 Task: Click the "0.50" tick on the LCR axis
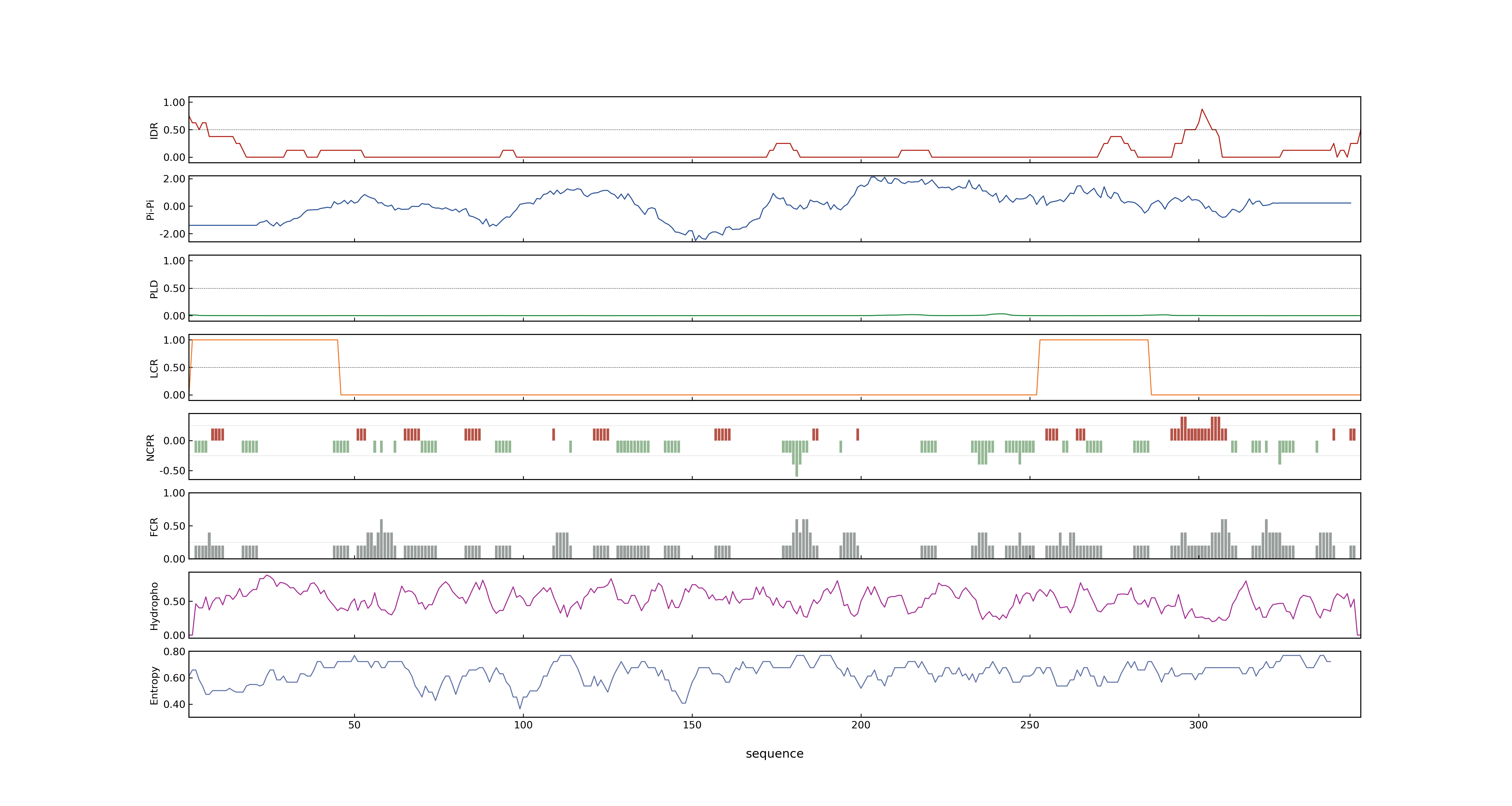174,368
